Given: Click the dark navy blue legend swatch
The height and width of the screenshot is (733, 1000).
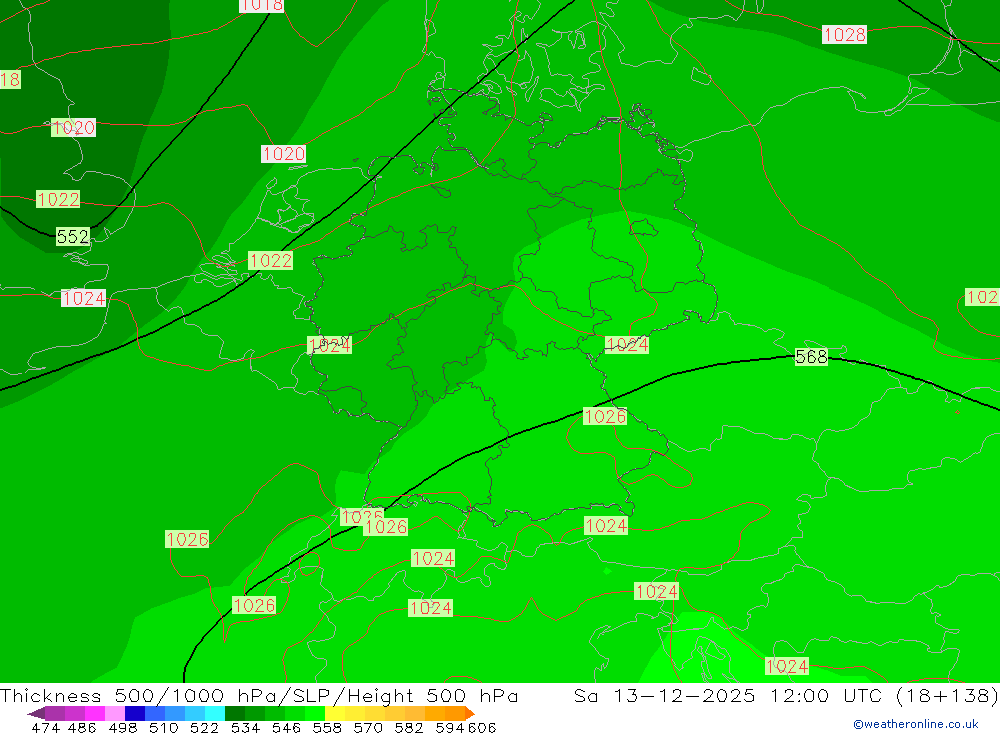Looking at the screenshot, I should click(135, 713).
